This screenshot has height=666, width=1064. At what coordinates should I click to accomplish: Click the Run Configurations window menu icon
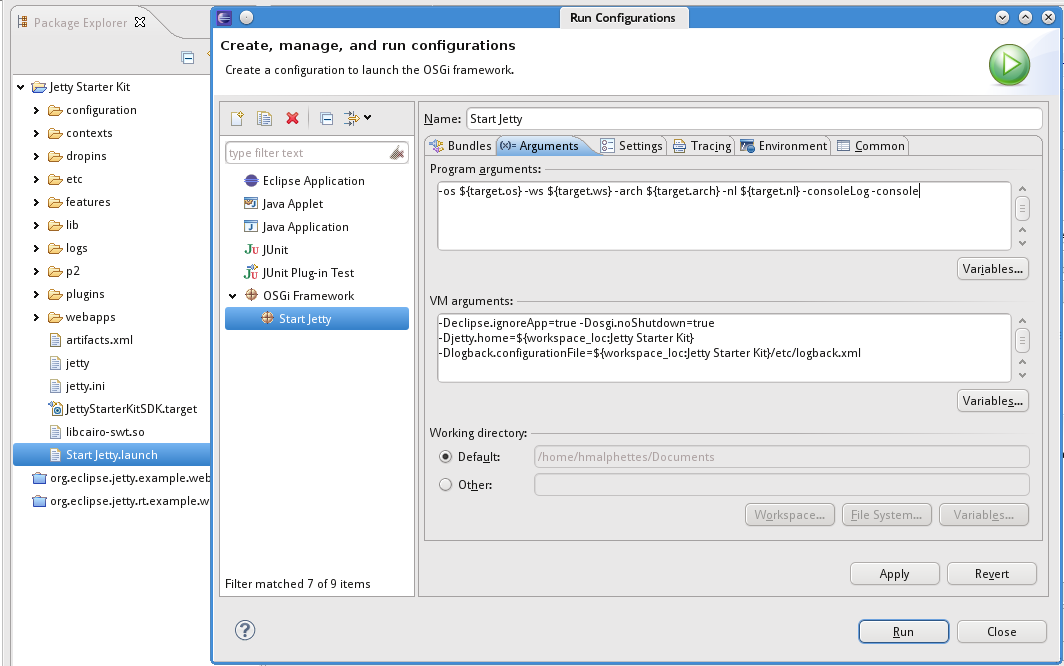coord(224,18)
